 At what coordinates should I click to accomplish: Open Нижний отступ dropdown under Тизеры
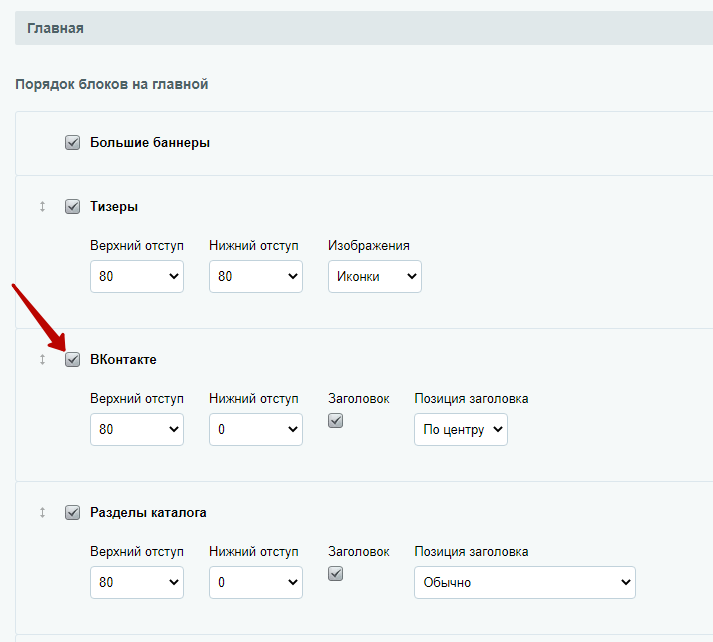(256, 276)
